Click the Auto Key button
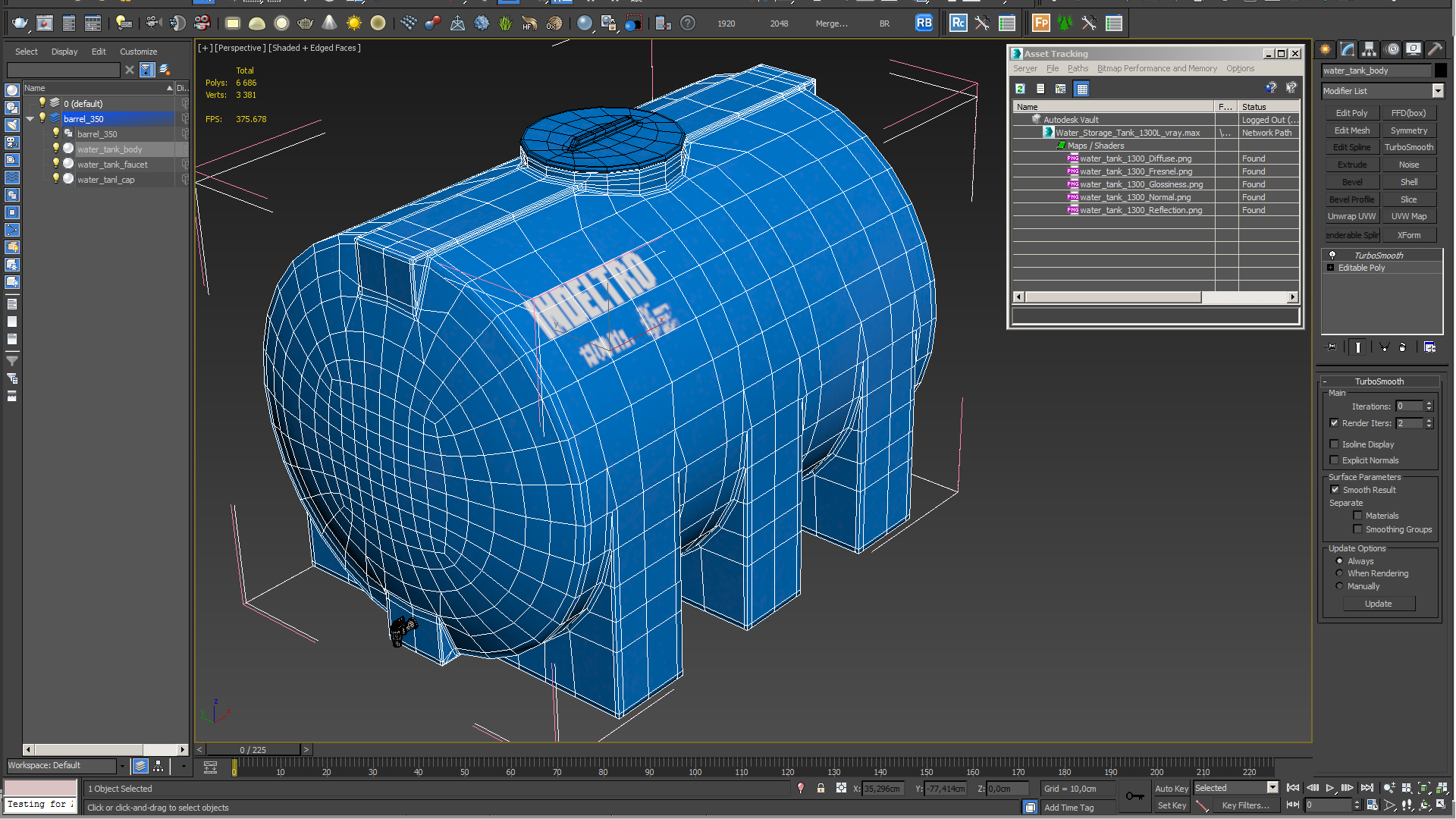1456x819 pixels. (x=1172, y=789)
